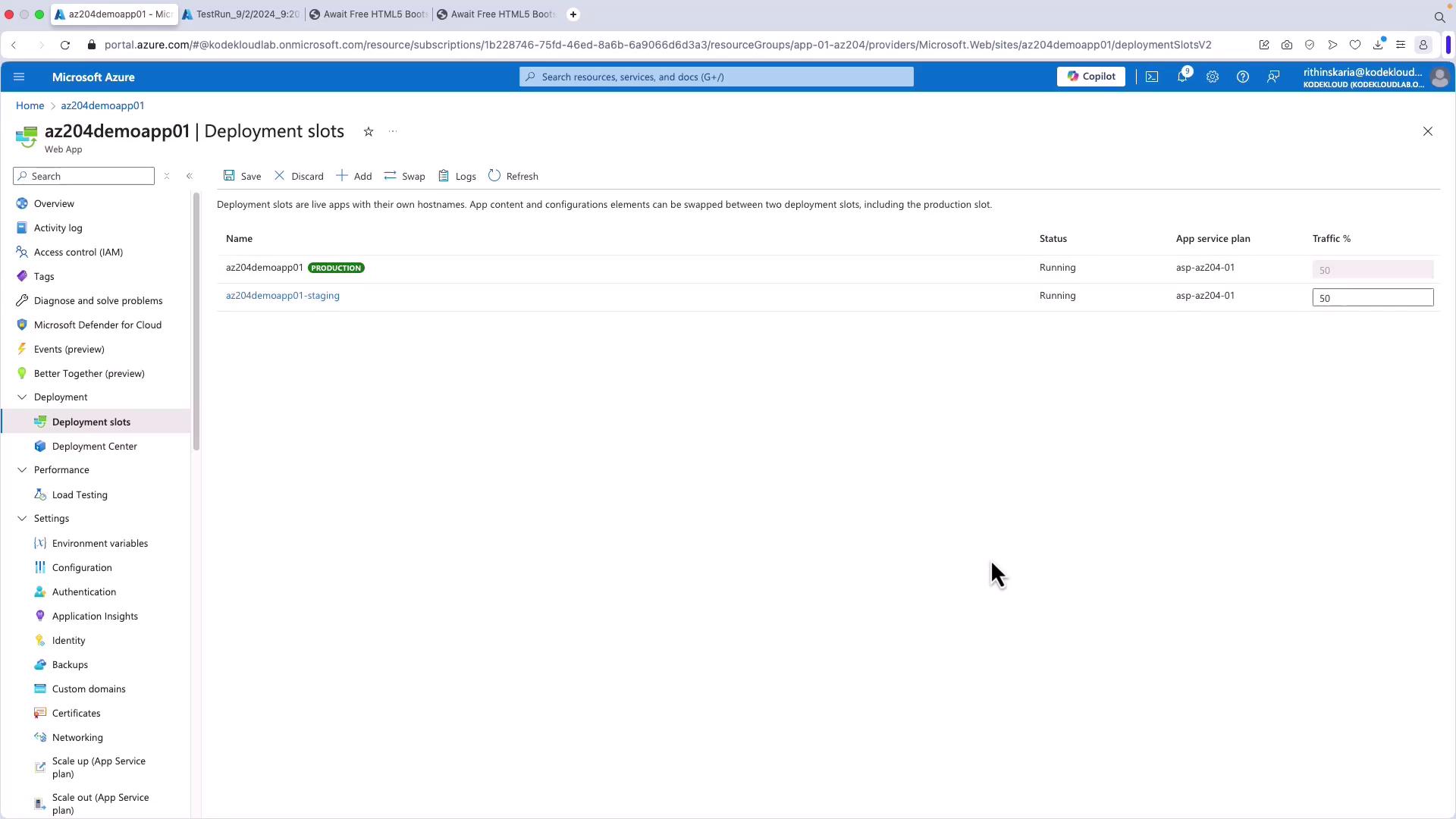Refresh the deployment slots list
This screenshot has height=819, width=1456.
click(513, 176)
